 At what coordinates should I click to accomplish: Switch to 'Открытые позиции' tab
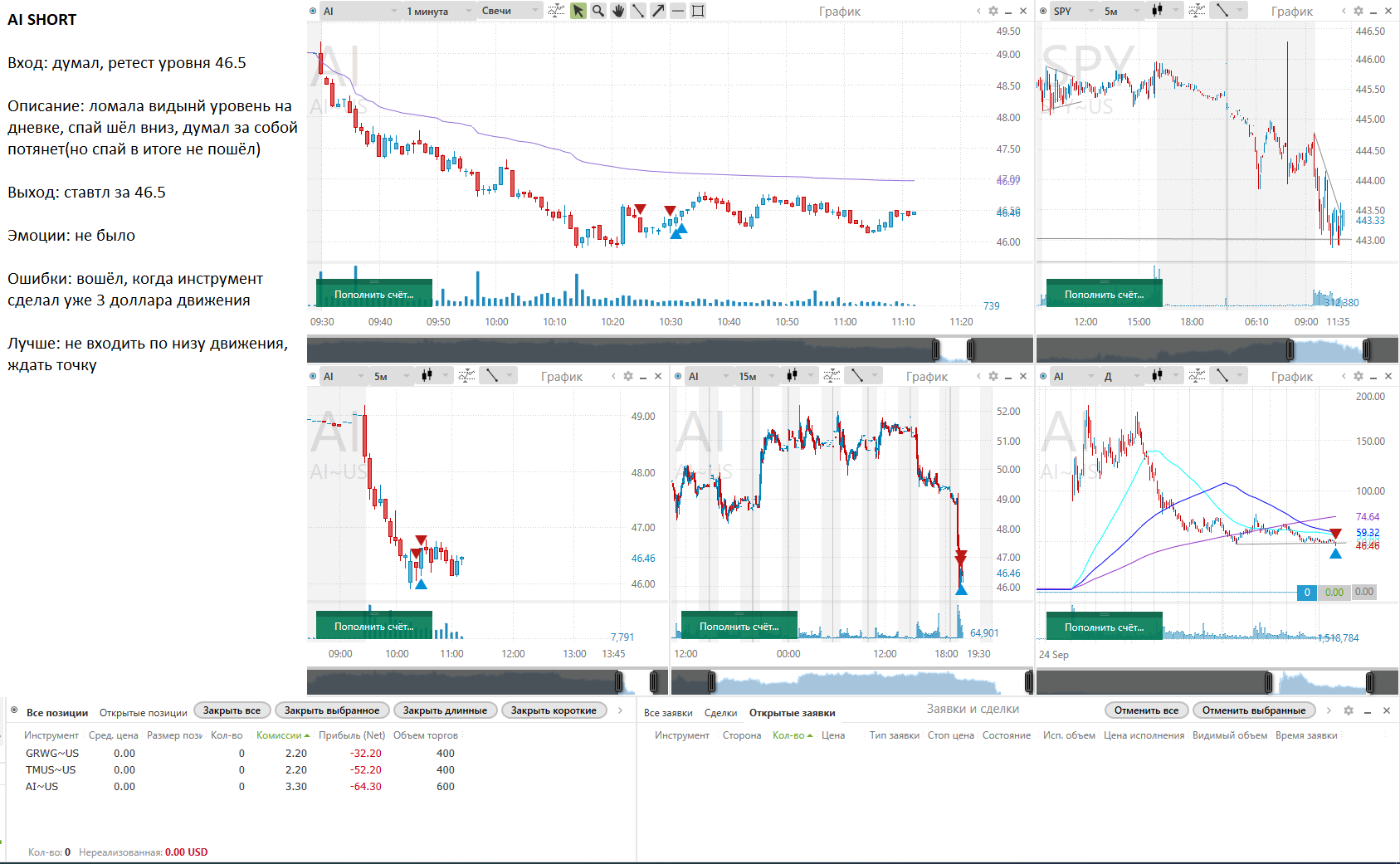143,712
